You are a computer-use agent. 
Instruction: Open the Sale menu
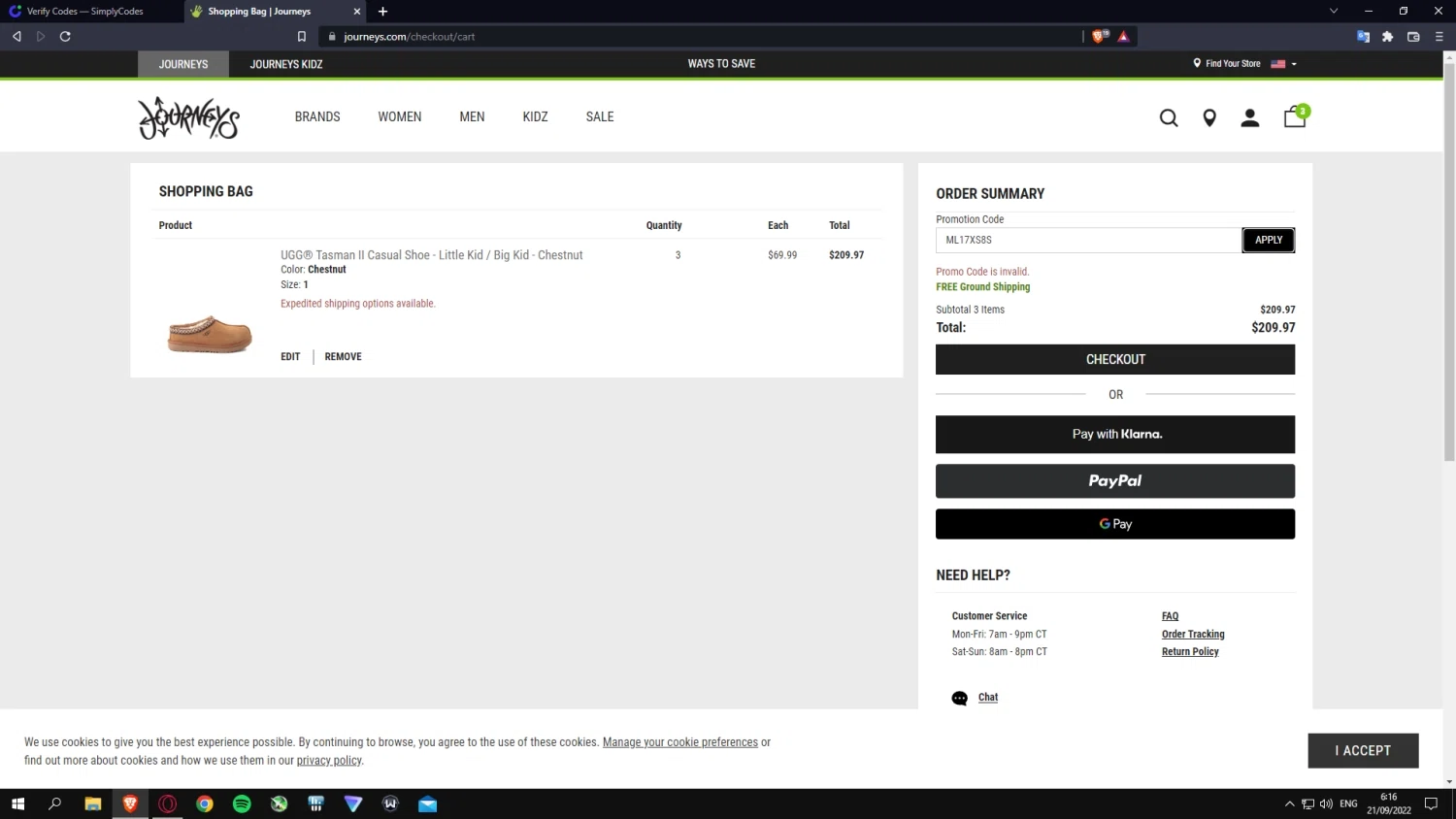[600, 116]
